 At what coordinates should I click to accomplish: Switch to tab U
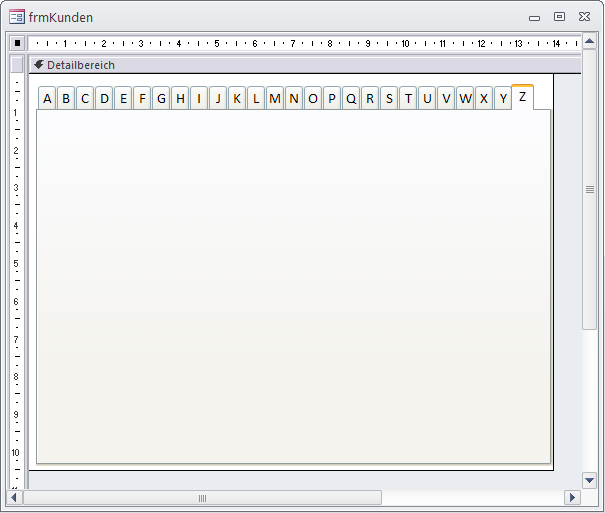click(x=427, y=98)
